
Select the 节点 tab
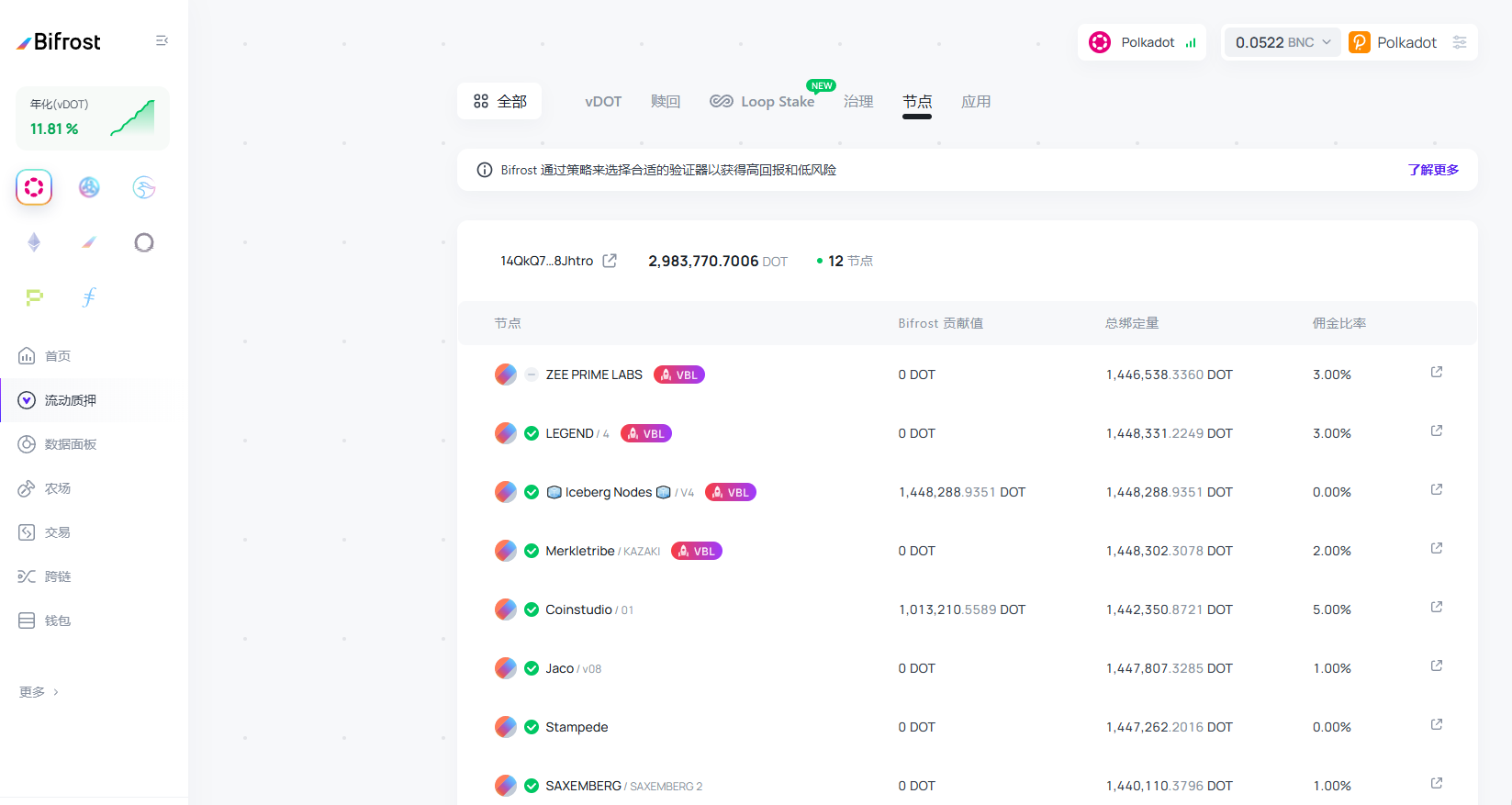click(917, 101)
